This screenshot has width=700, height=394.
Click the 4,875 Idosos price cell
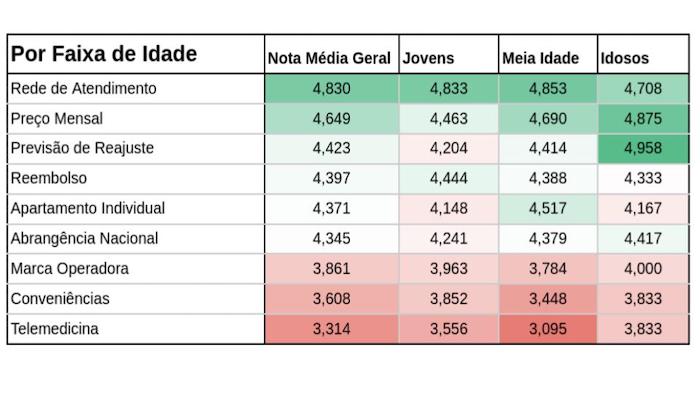pyautogui.click(x=643, y=119)
